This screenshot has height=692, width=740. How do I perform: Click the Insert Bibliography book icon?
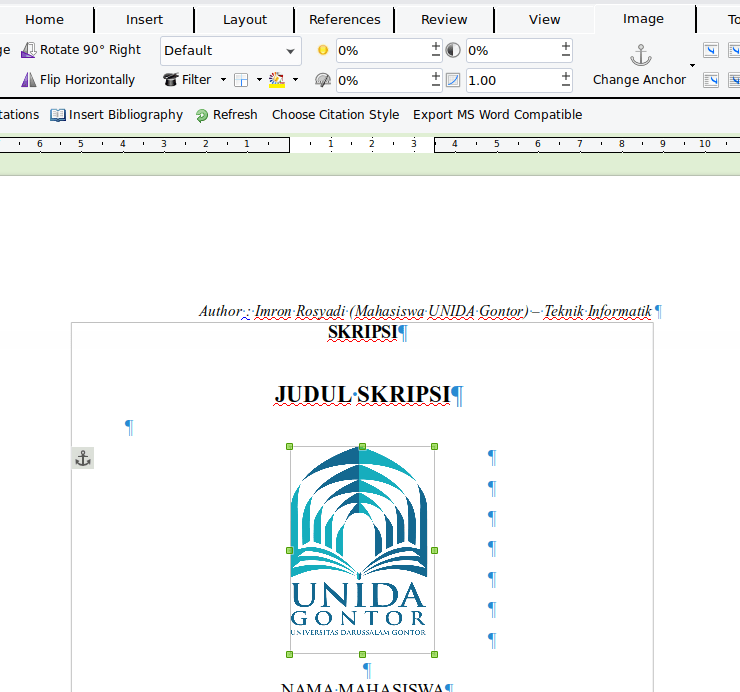(x=58, y=115)
